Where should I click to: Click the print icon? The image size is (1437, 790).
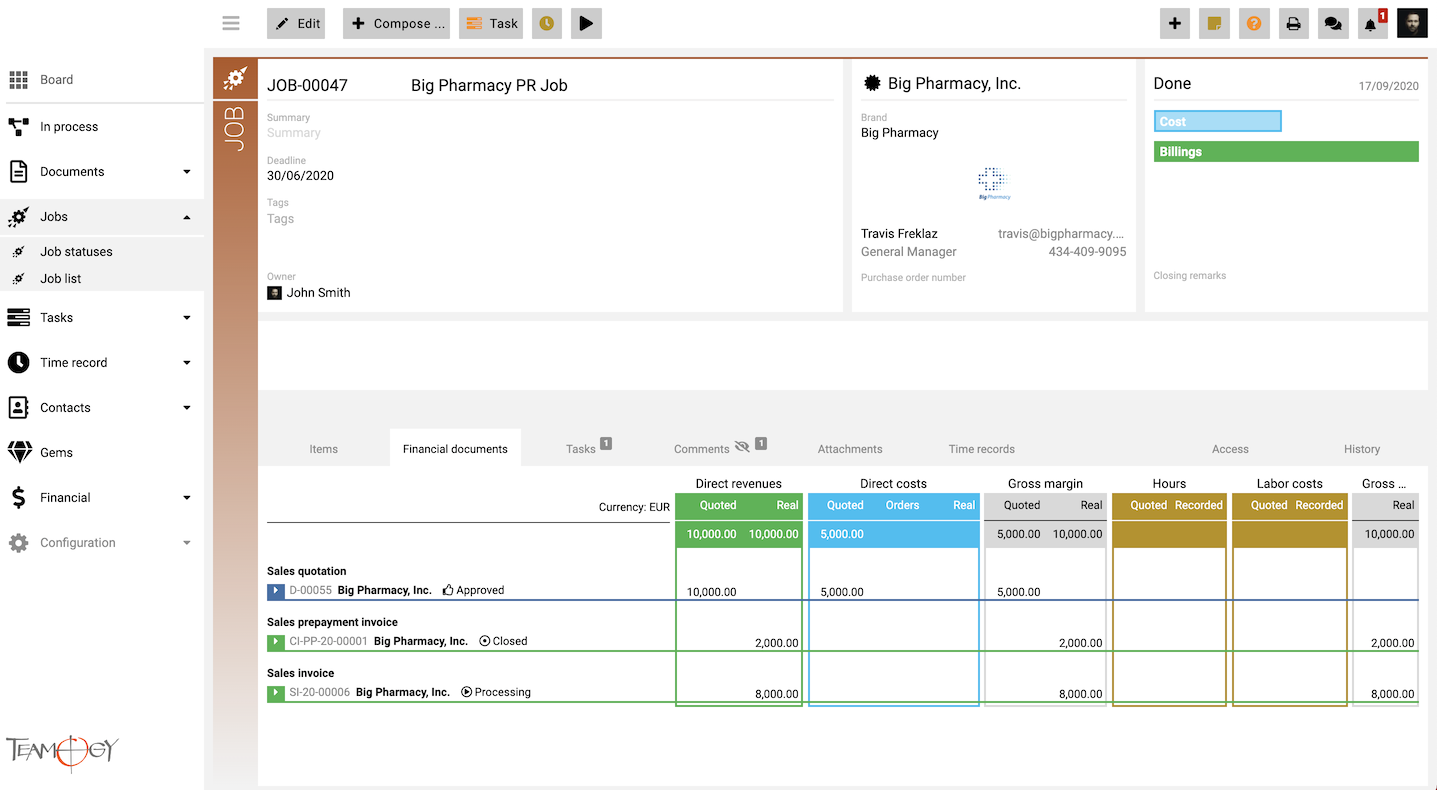(x=1293, y=24)
